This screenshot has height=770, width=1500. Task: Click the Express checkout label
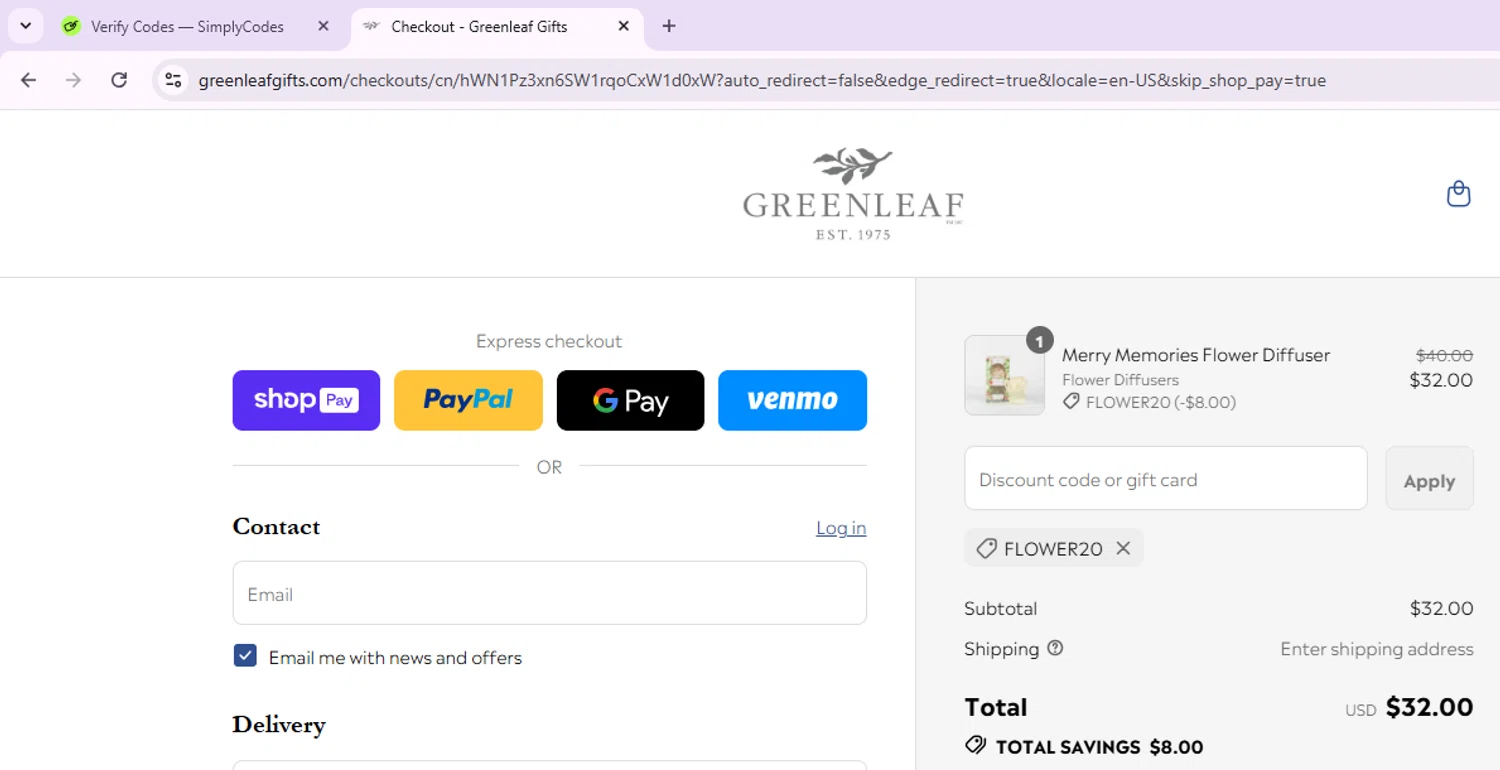pos(549,341)
